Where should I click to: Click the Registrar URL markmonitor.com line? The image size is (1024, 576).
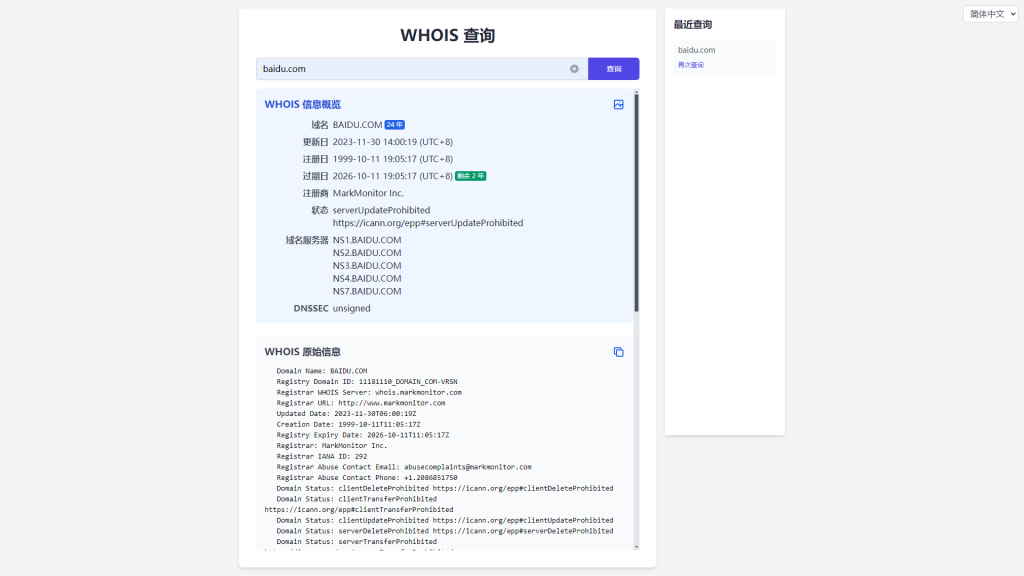point(360,403)
